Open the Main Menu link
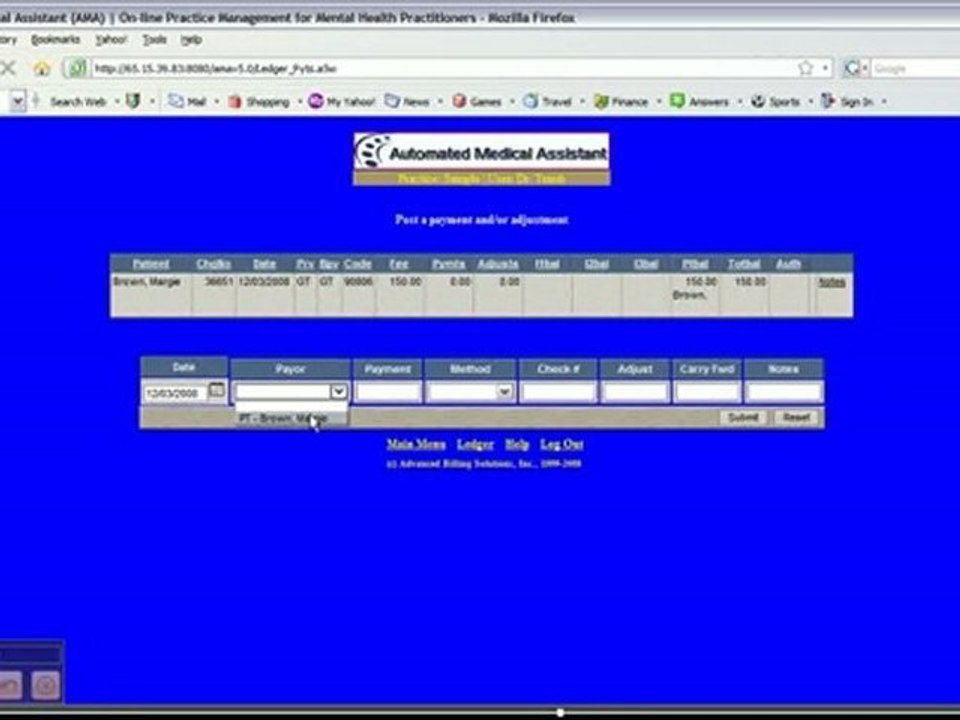 (x=416, y=444)
